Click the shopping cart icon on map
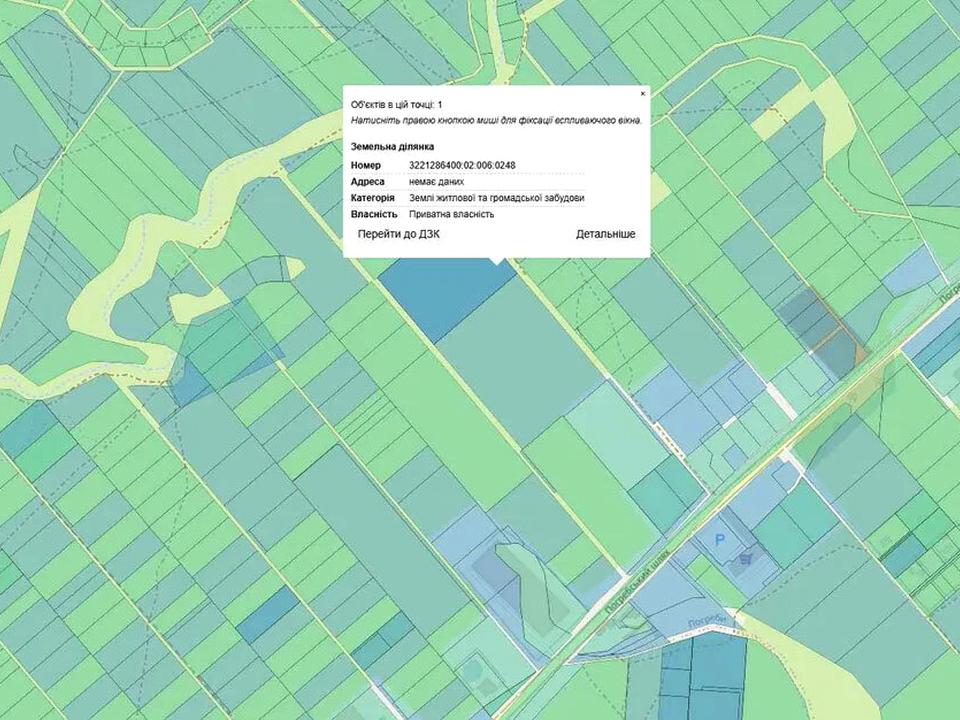 [745, 561]
